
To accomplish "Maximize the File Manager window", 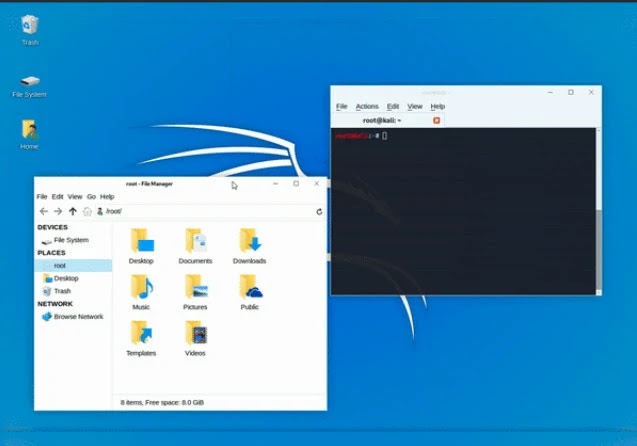I will 296,184.
